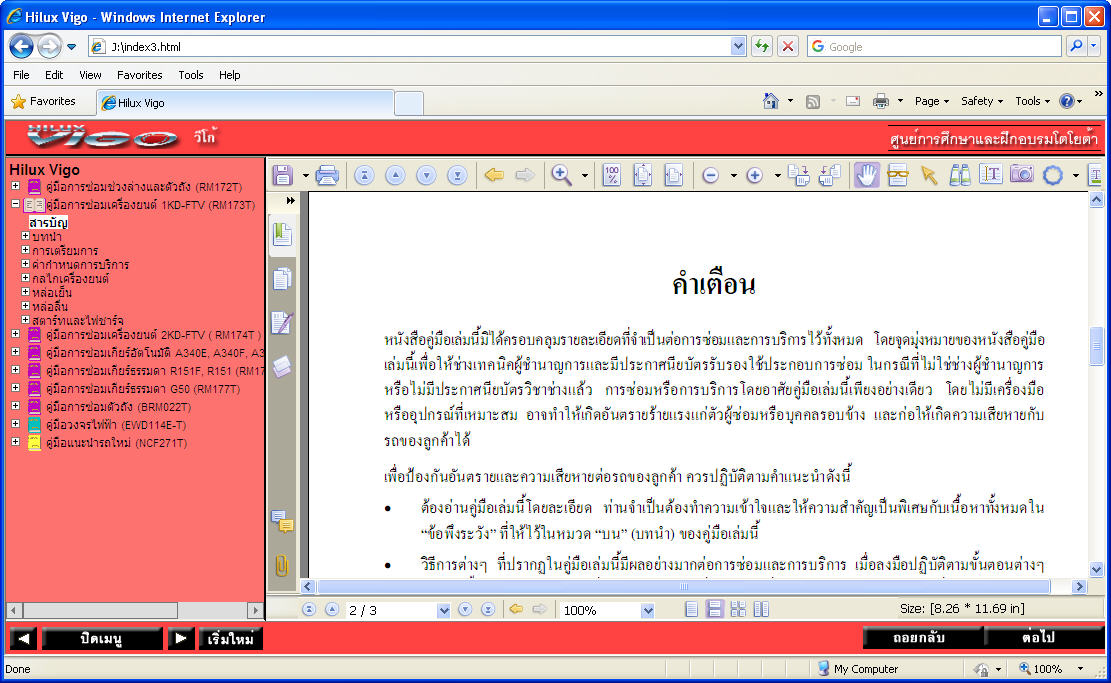Image resolution: width=1111 pixels, height=683 pixels.
Task: Expand the 2KD-FTV RM174T manual node
Action: tap(16, 334)
